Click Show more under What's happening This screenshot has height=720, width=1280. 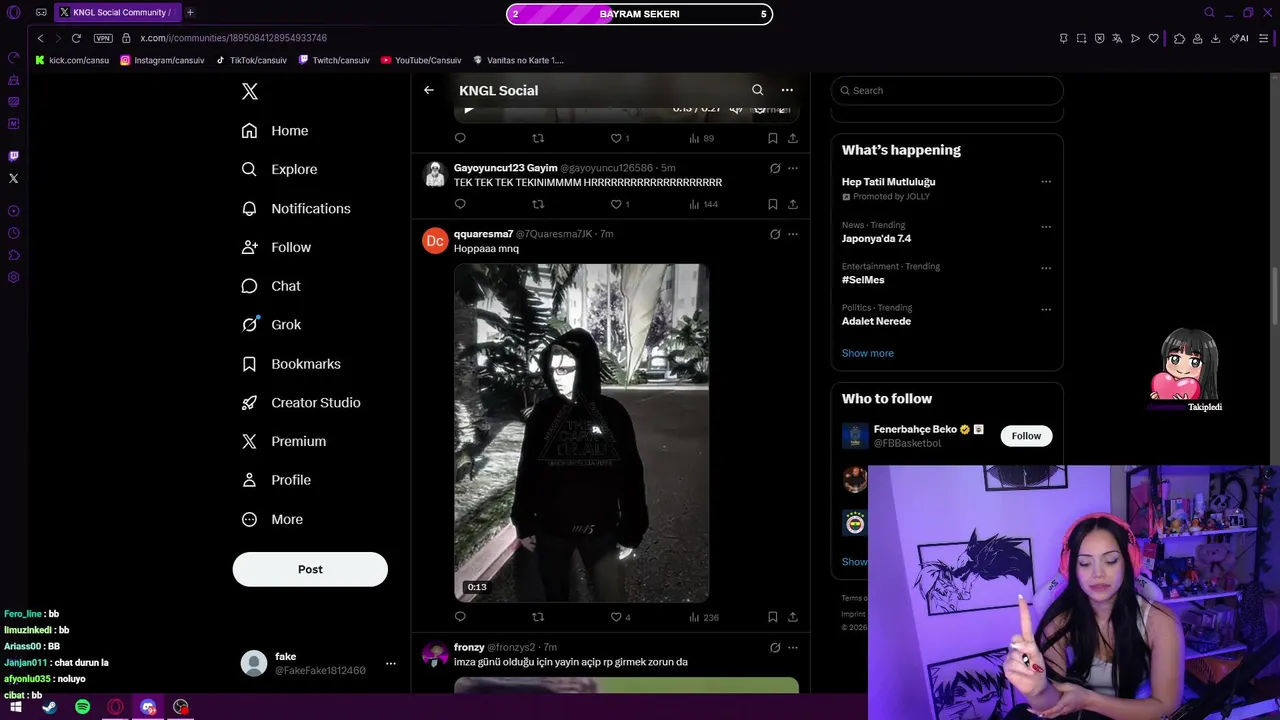click(x=868, y=353)
